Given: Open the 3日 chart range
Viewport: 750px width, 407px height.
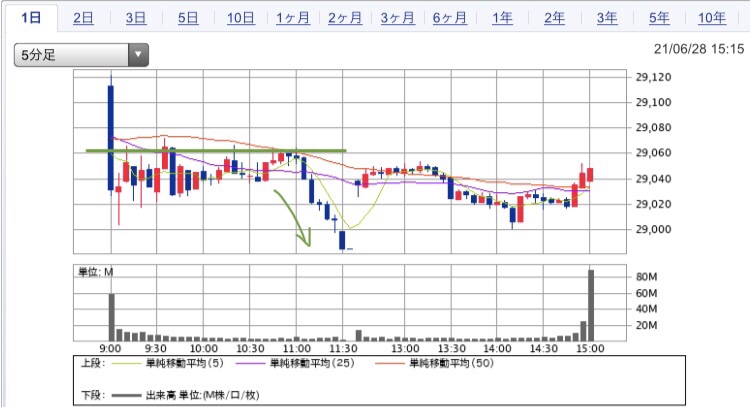Looking at the screenshot, I should 136,18.
